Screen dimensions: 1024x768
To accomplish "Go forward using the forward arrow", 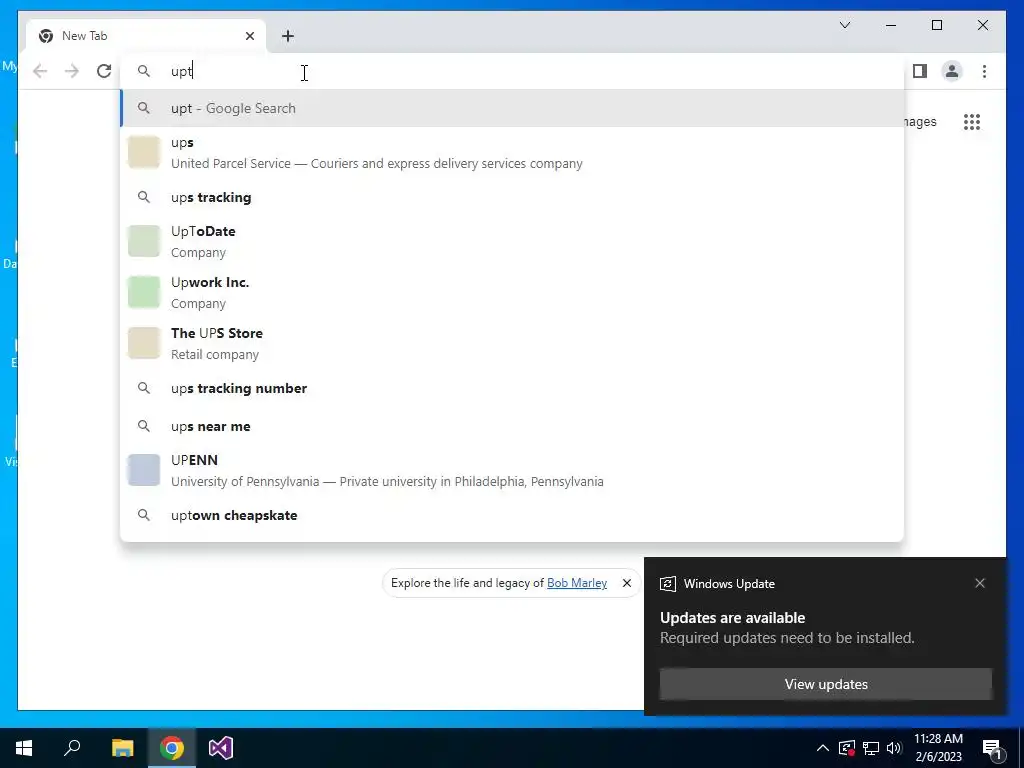I will click(x=72, y=71).
